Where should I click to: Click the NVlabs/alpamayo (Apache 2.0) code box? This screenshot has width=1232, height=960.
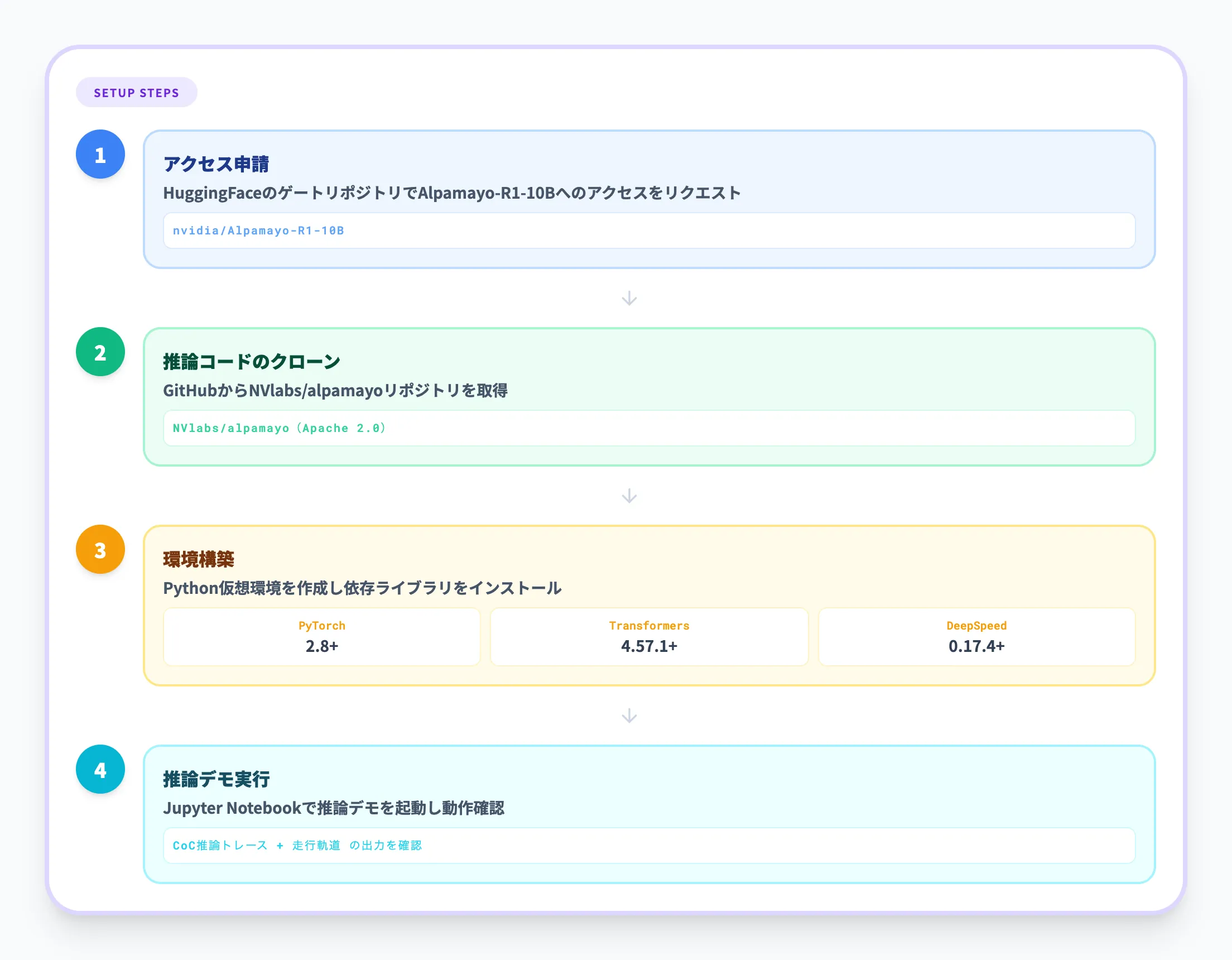click(649, 428)
